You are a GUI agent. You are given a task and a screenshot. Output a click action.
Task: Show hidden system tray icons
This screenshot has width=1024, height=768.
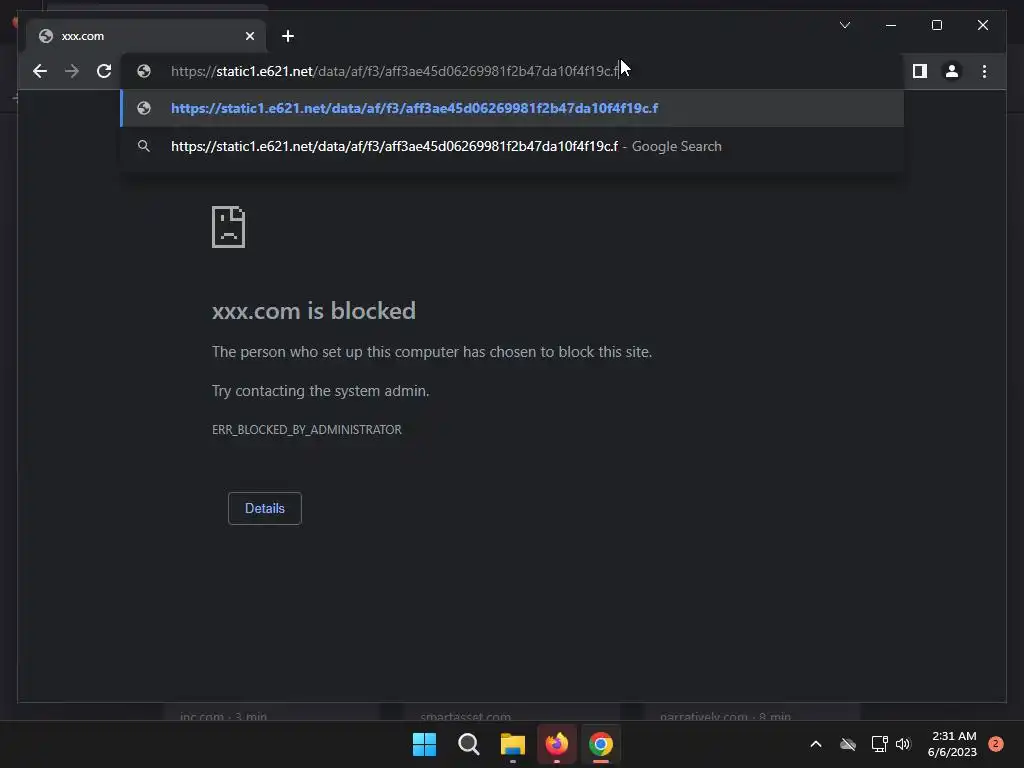click(x=816, y=744)
